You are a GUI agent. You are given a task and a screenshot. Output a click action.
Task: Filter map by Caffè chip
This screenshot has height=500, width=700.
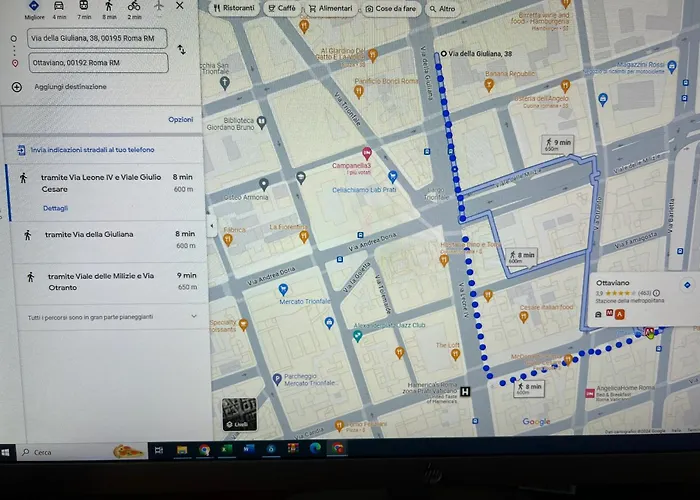(x=282, y=8)
